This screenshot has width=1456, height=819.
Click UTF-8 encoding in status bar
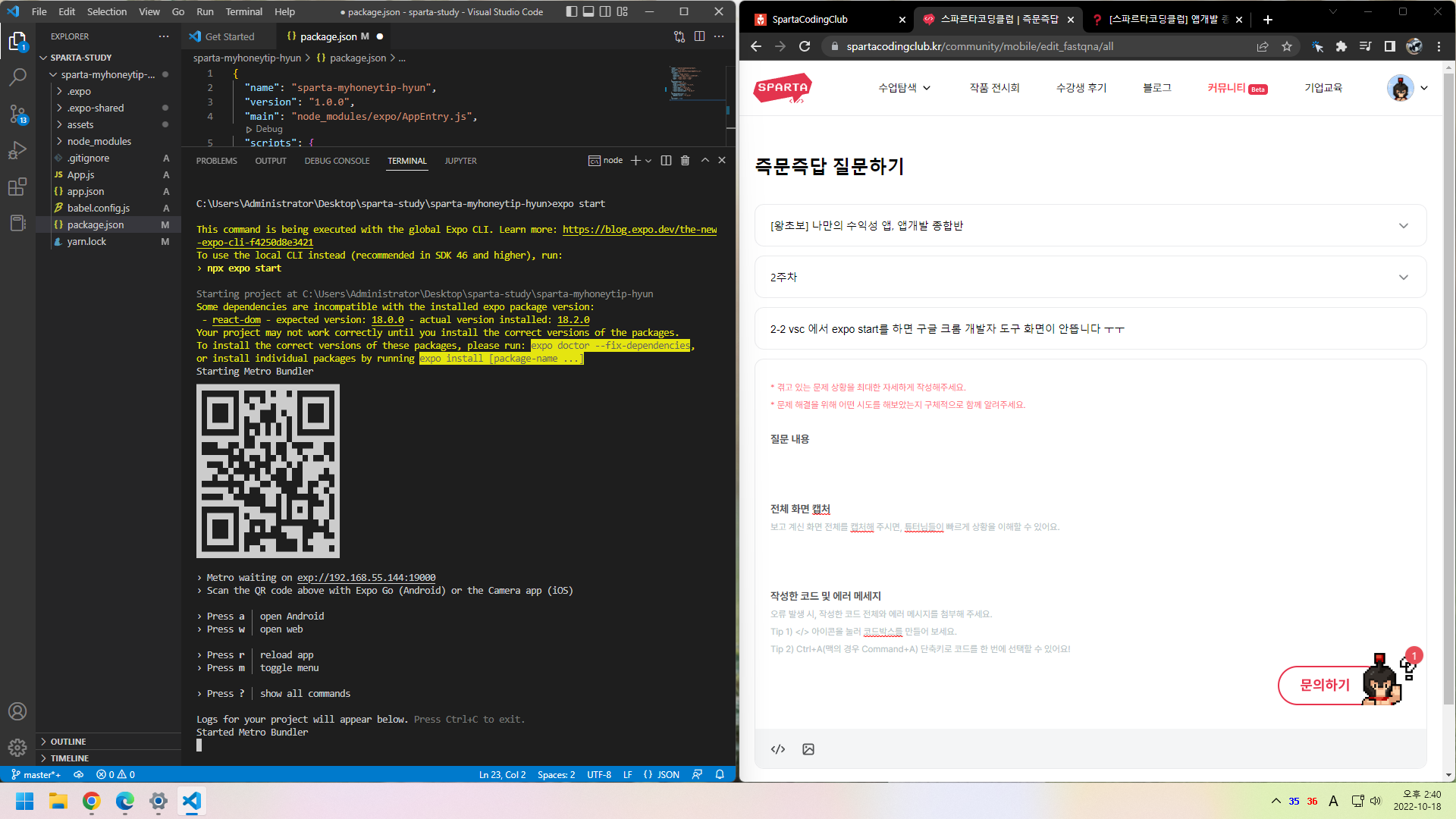tap(599, 774)
